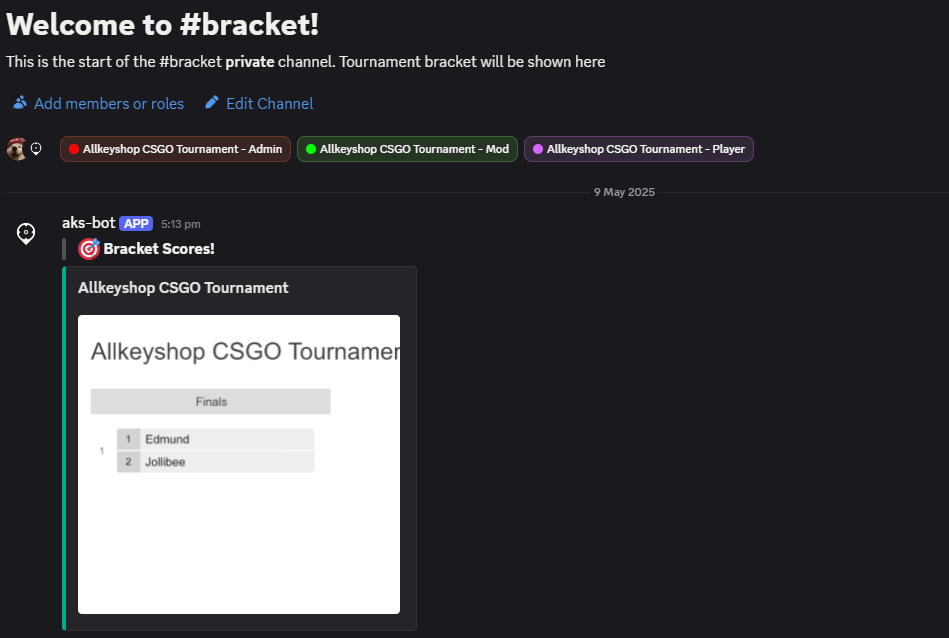
Task: Click the dart target emoji
Action: [x=89, y=249]
